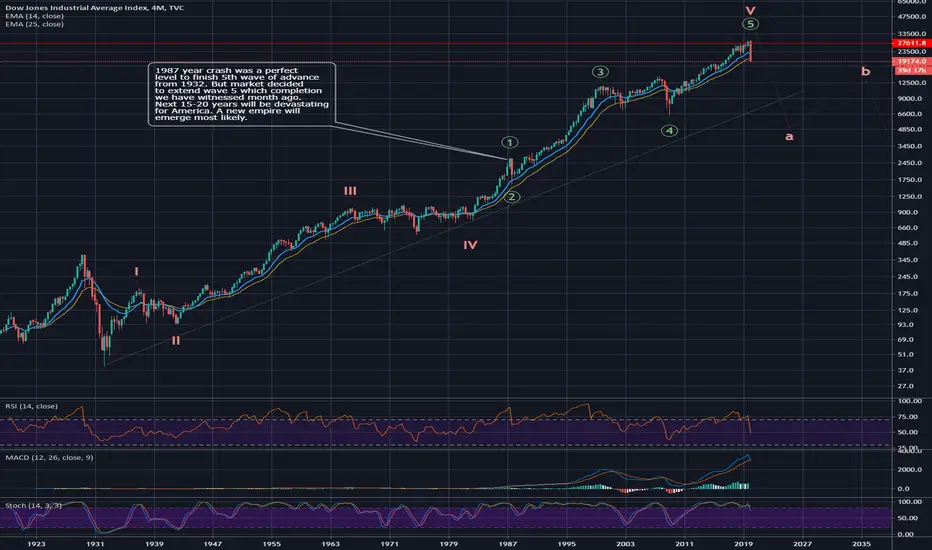Click the circled green wave number 1

509,143
